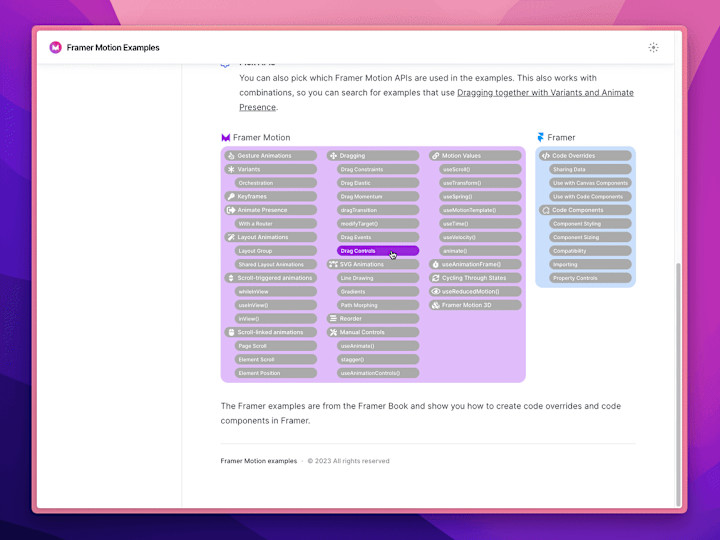Click the key icon on Keyframes

pyautogui.click(x=231, y=197)
